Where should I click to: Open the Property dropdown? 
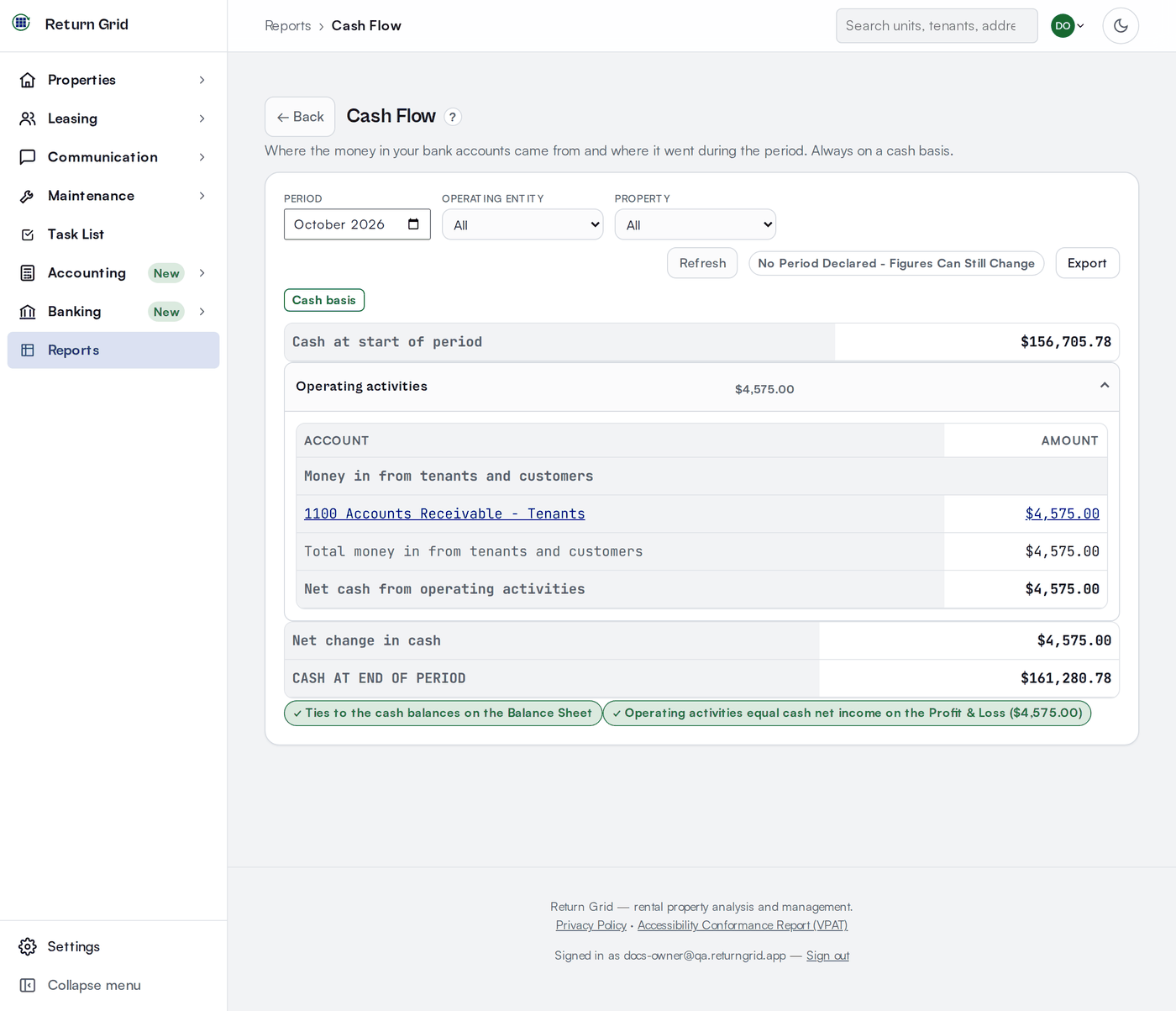[x=696, y=224]
